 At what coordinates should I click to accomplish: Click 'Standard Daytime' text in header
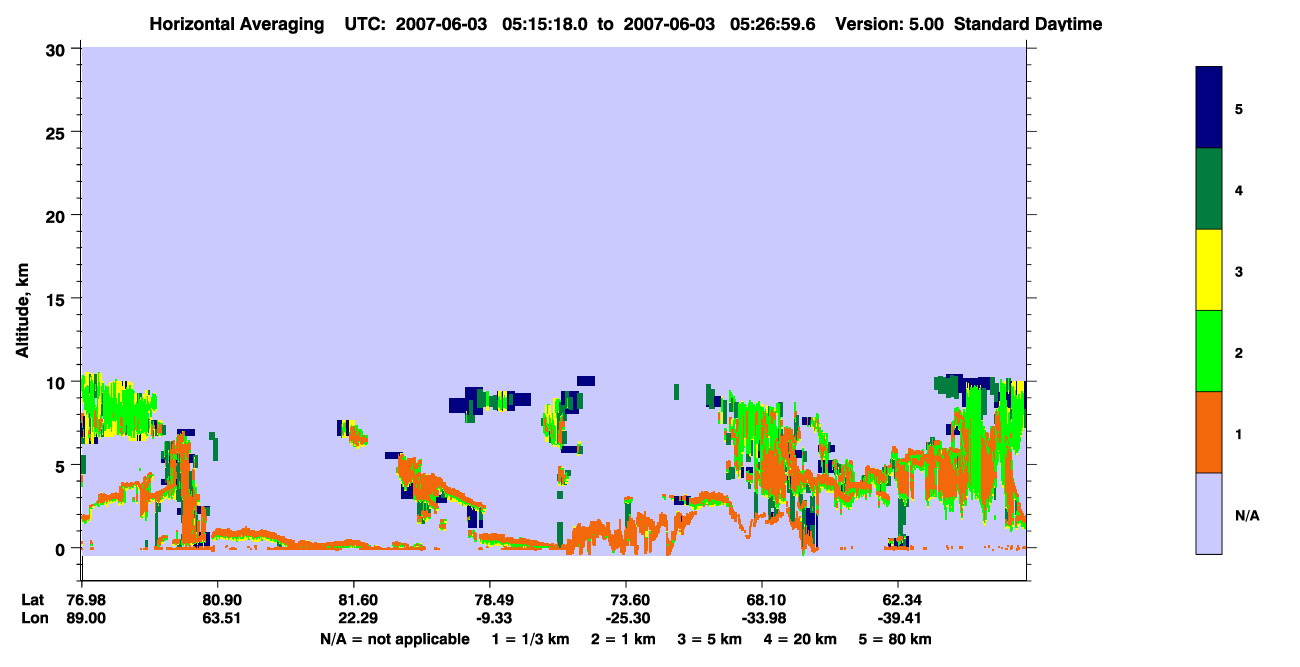pyautogui.click(x=1028, y=24)
